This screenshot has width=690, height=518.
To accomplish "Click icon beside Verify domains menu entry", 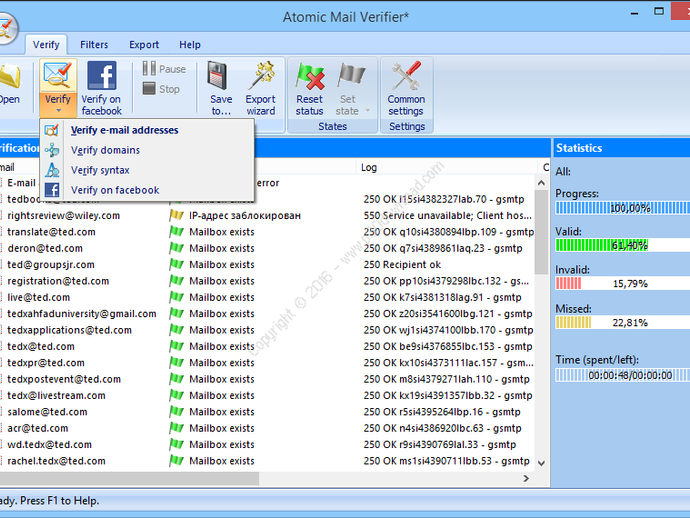I will pos(51,150).
